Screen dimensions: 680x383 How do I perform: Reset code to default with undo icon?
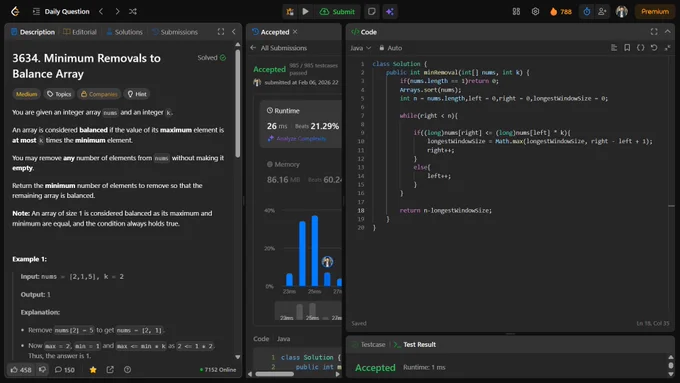pyautogui.click(x=654, y=48)
